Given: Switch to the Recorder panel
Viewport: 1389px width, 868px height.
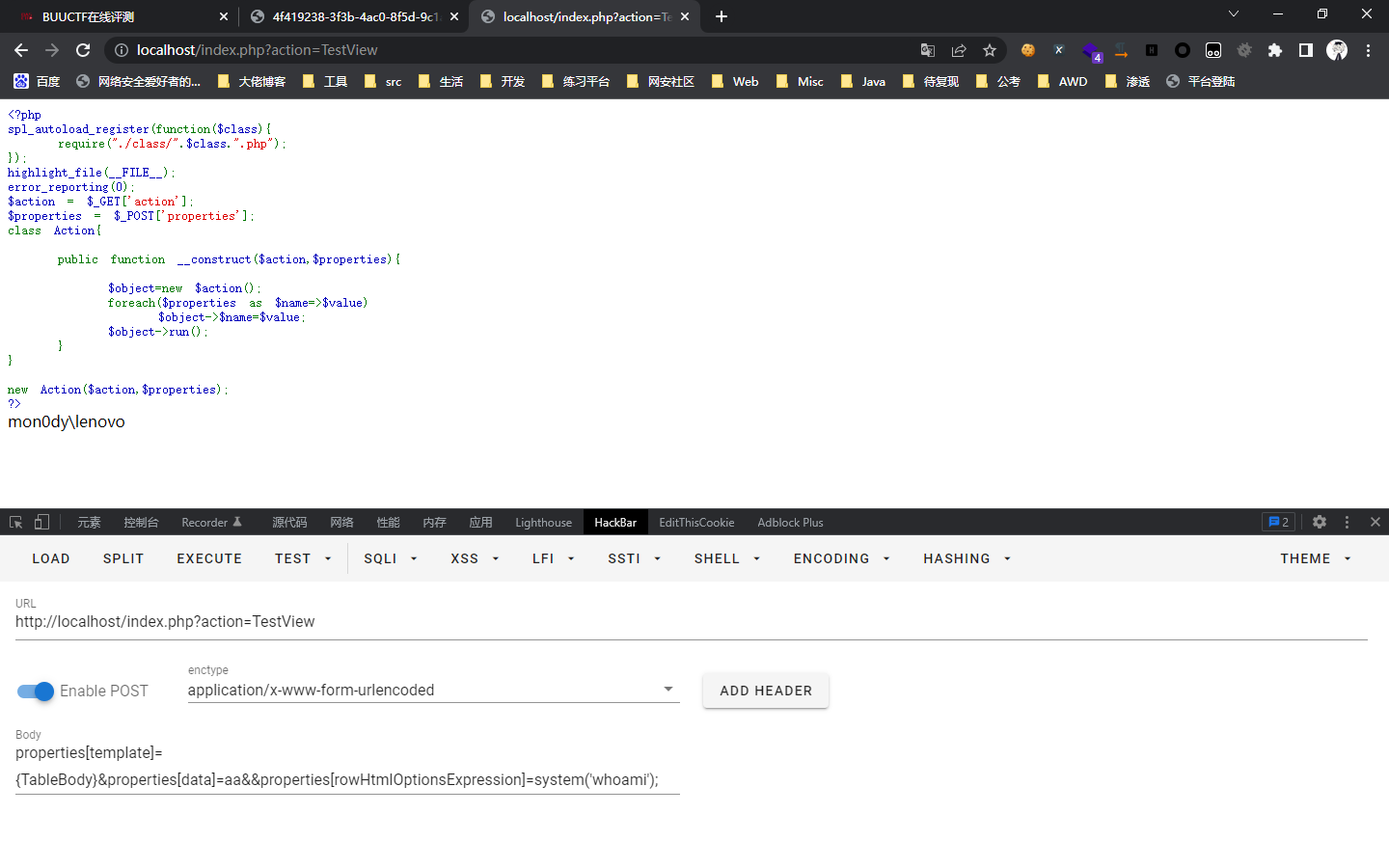Looking at the screenshot, I should click(211, 522).
